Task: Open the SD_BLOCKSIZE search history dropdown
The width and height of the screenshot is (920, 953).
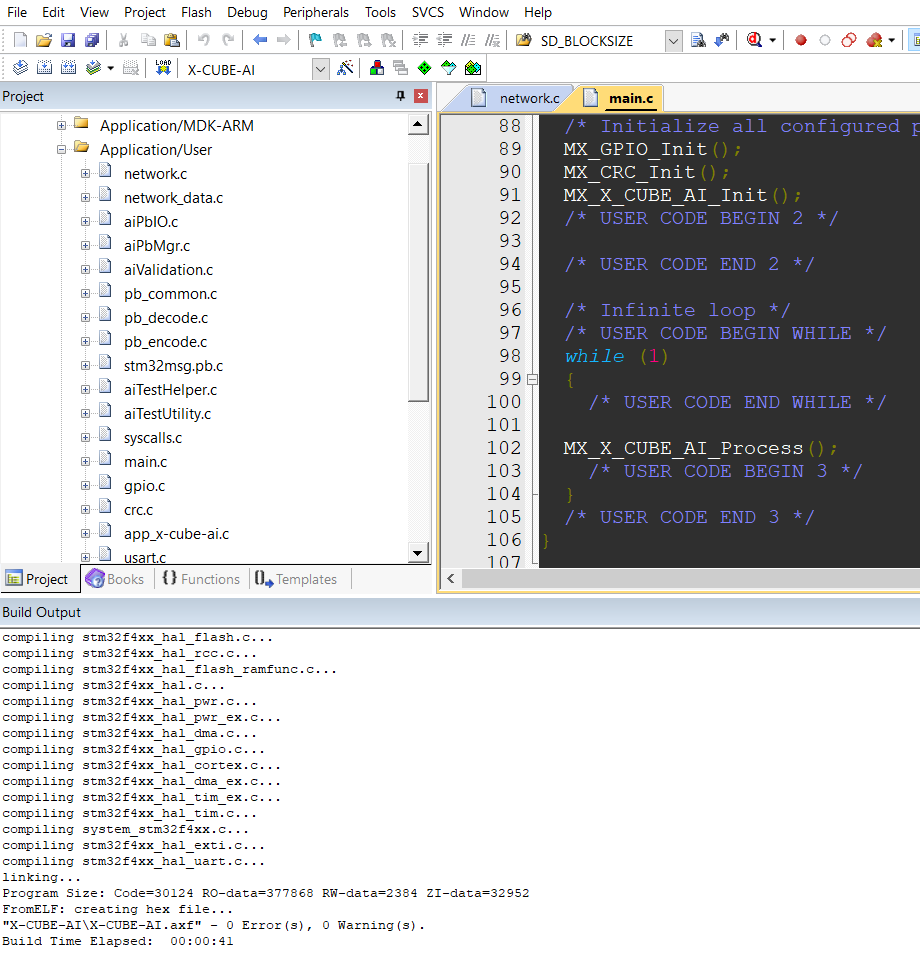Action: coord(673,41)
